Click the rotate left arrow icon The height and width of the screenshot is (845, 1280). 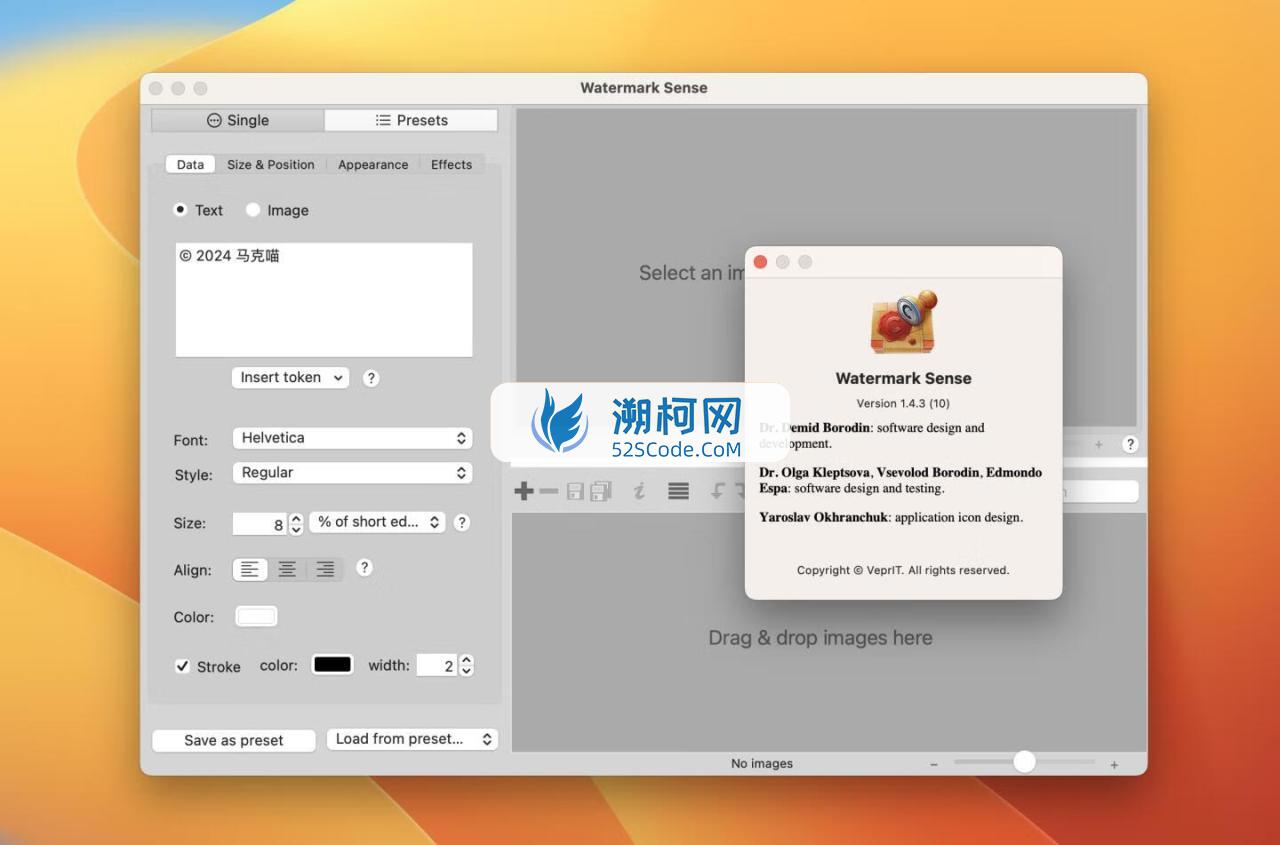click(718, 491)
